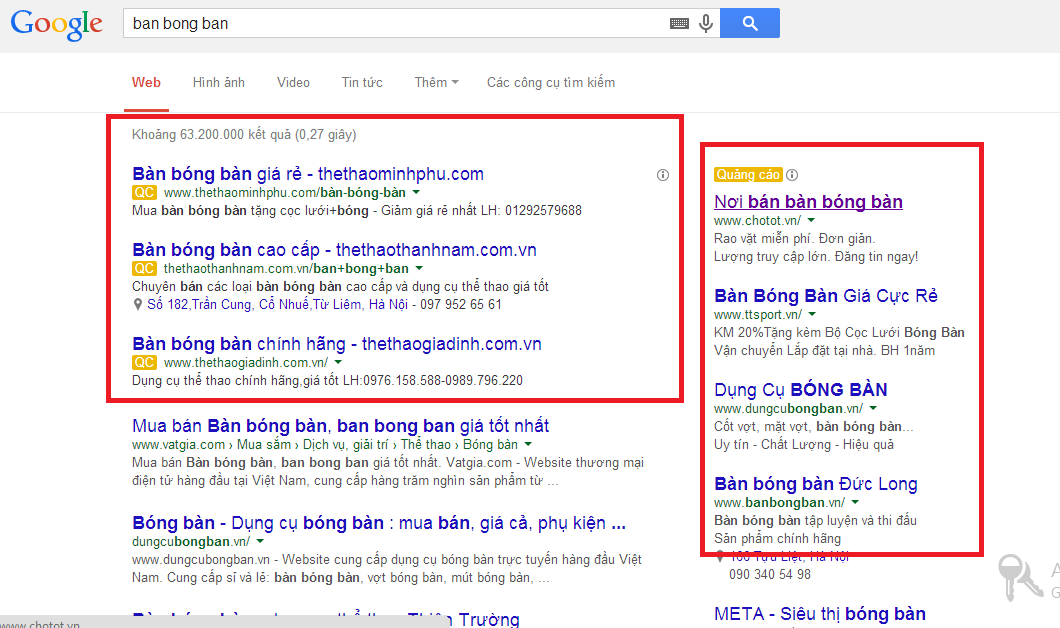This screenshot has width=1060, height=628.
Task: Click the Bàn bóng bàn Đức Long link
Action: tap(815, 483)
